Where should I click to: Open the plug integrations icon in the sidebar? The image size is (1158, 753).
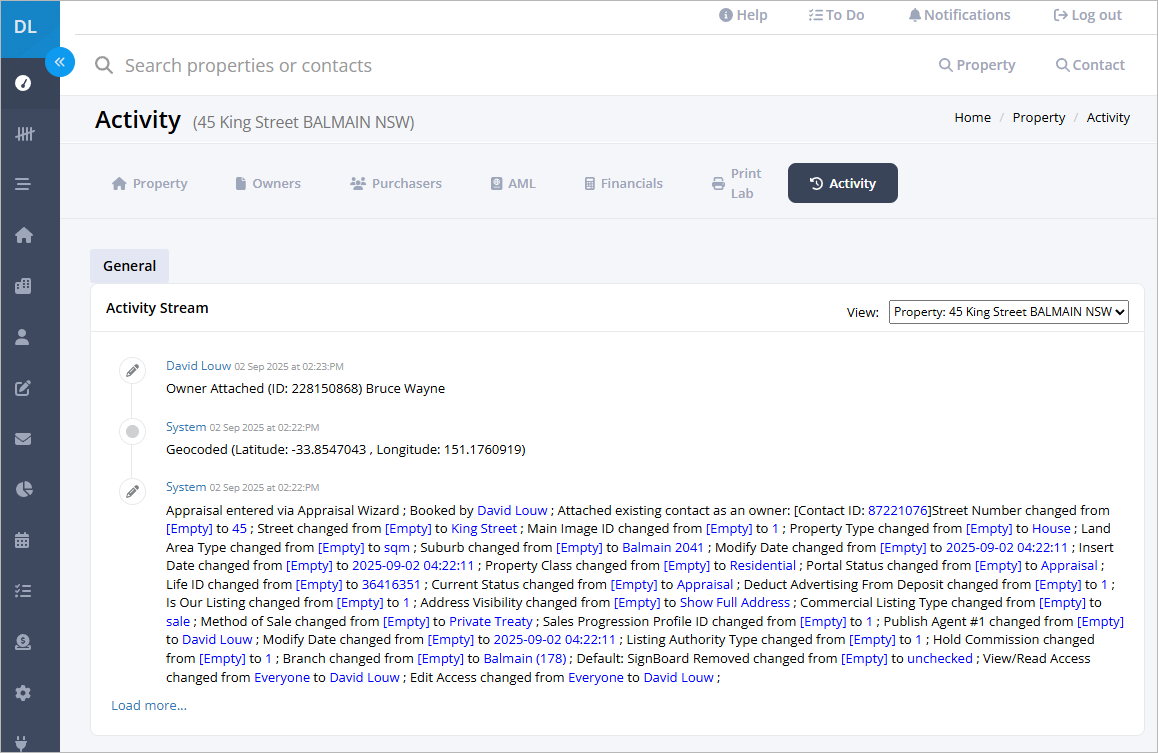21,743
